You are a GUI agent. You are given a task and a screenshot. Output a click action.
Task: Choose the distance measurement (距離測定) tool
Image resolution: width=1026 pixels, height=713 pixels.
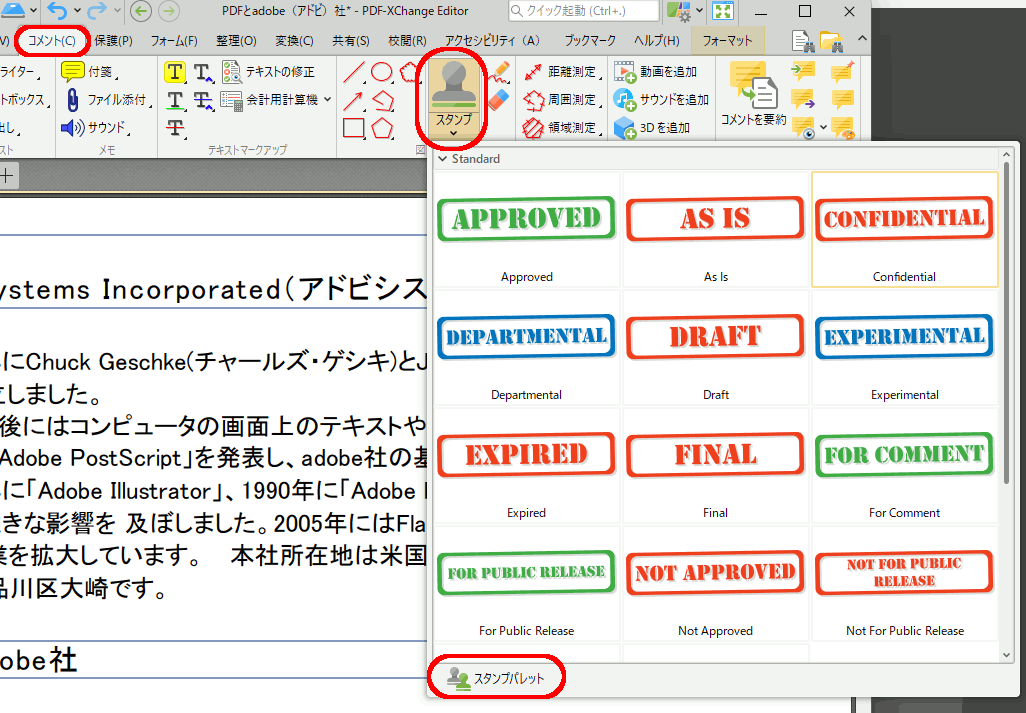click(x=561, y=71)
